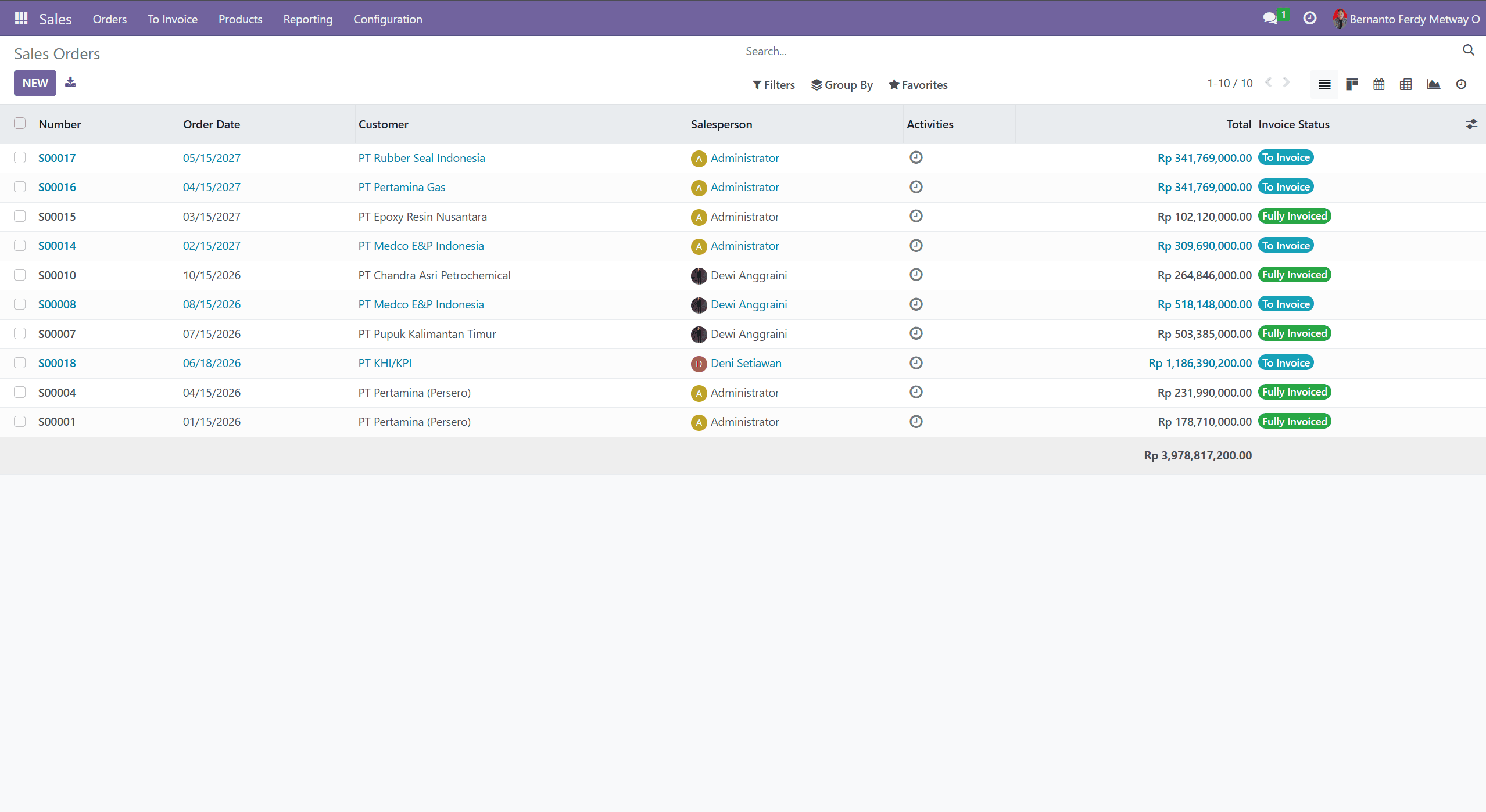Image resolution: width=1486 pixels, height=812 pixels.
Task: Click the To Invoice badge for S00014
Action: (1286, 245)
